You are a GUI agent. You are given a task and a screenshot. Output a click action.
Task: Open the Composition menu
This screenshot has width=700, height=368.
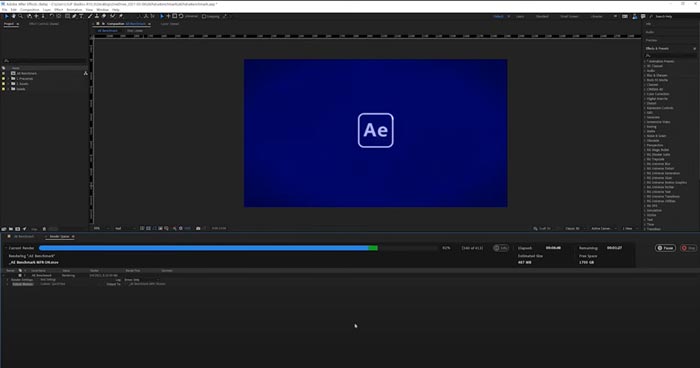(x=30, y=9)
